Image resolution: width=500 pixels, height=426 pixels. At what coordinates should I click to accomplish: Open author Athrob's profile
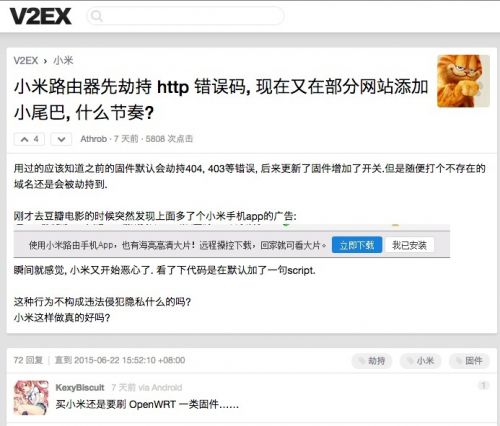coord(93,139)
